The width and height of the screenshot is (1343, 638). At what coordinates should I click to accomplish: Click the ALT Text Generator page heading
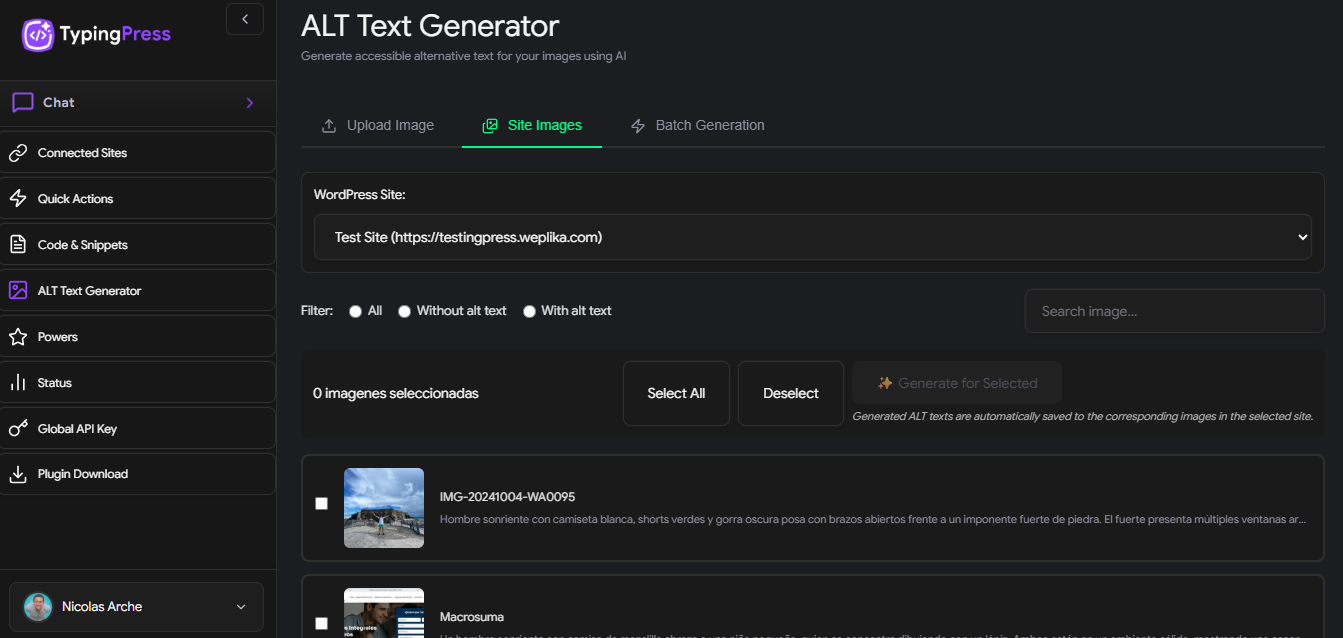[430, 25]
